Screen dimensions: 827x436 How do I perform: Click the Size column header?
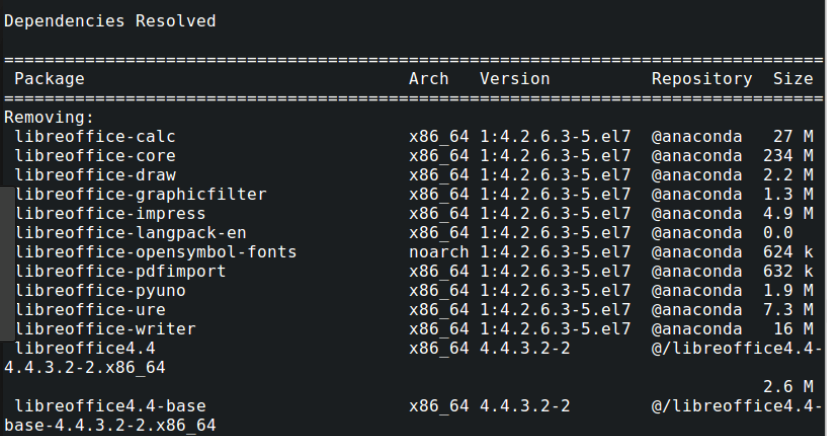point(793,78)
